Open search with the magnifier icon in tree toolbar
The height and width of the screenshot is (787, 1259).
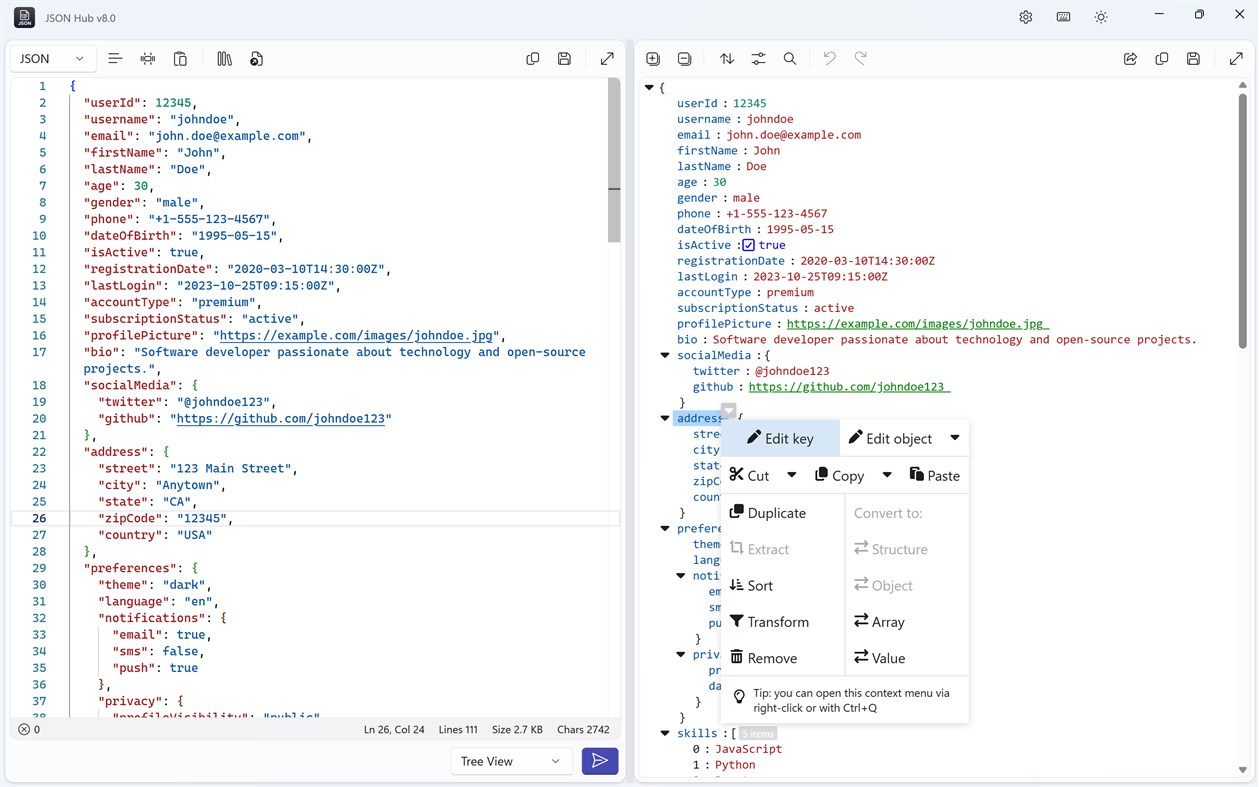coord(790,59)
